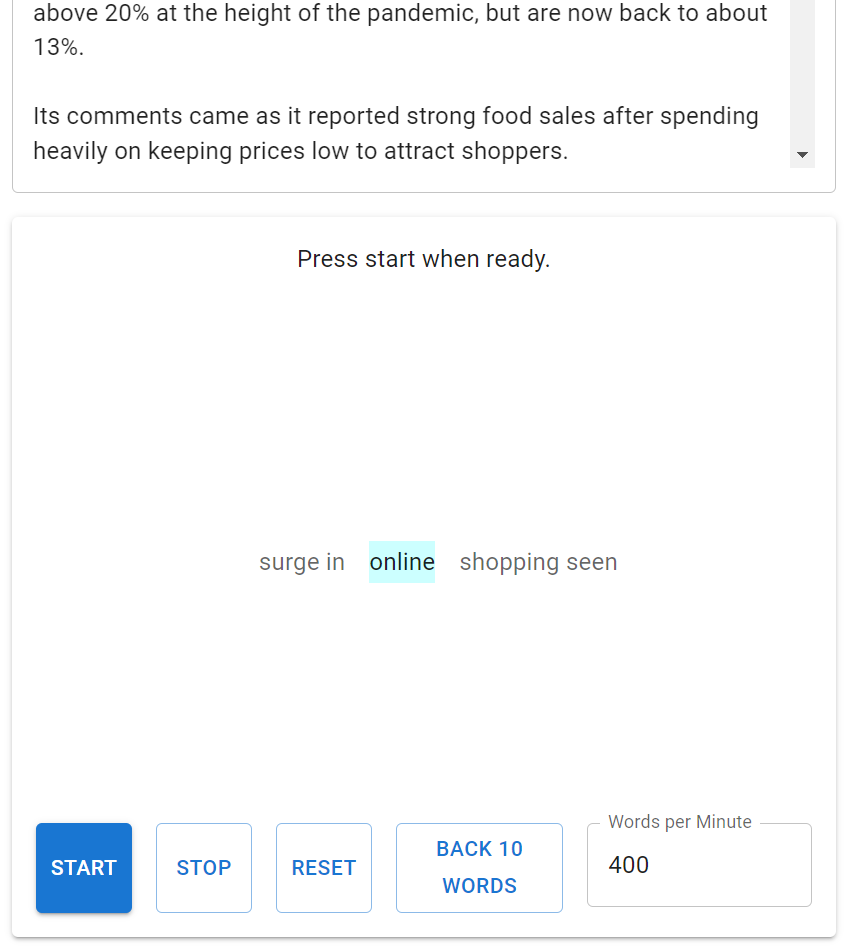The image size is (858, 952).
Task: Hit the RESET button
Action: pos(323,867)
